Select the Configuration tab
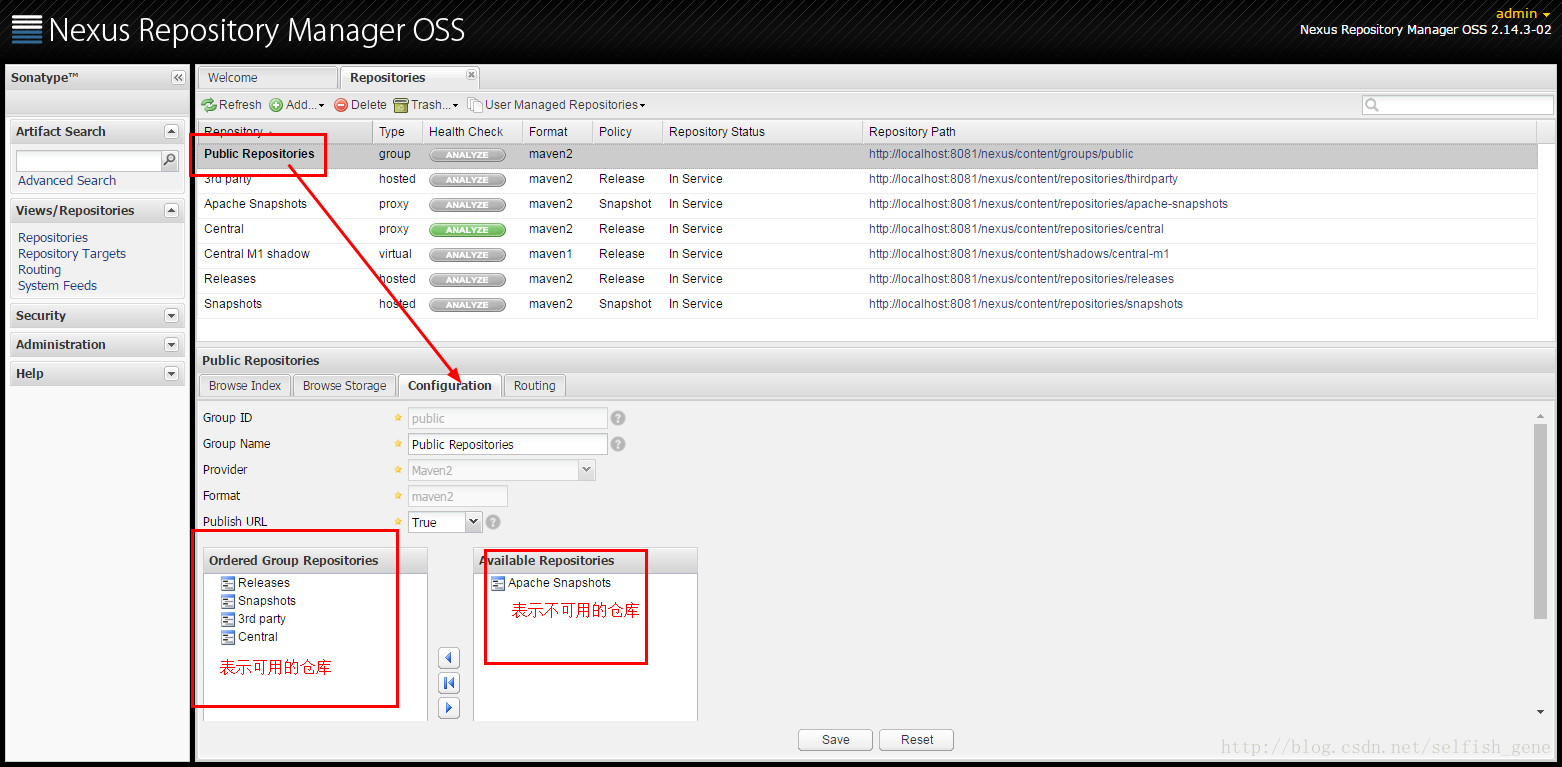Image resolution: width=1562 pixels, height=767 pixels. click(450, 386)
